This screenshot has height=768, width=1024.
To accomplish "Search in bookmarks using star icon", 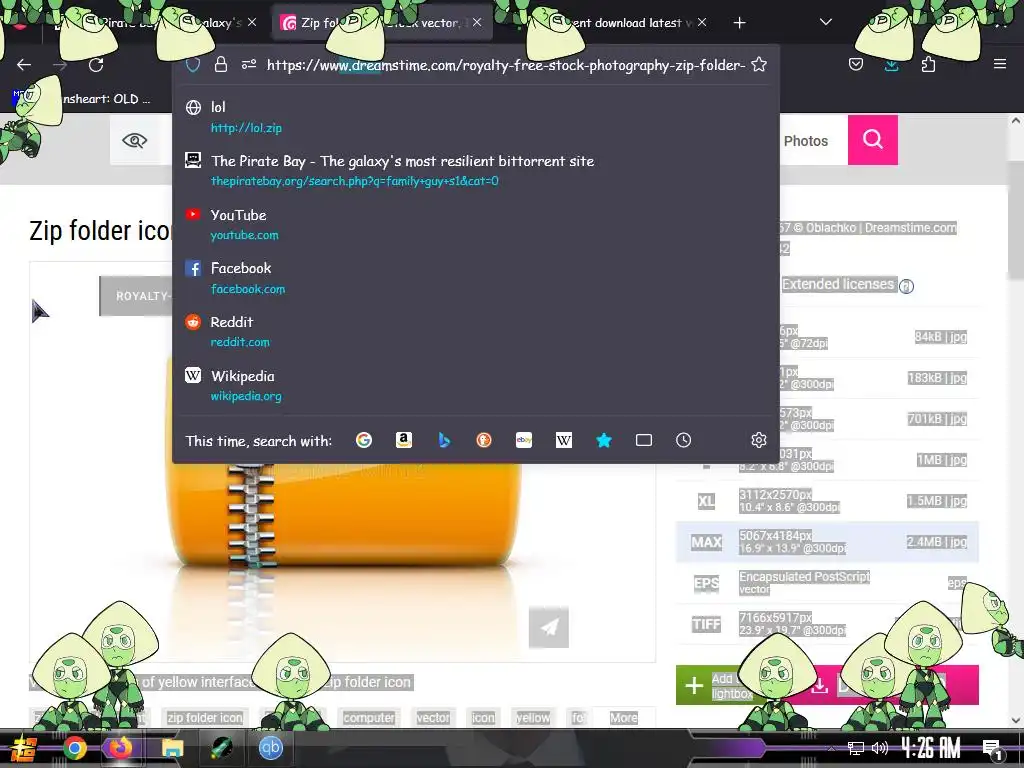I will point(604,440).
